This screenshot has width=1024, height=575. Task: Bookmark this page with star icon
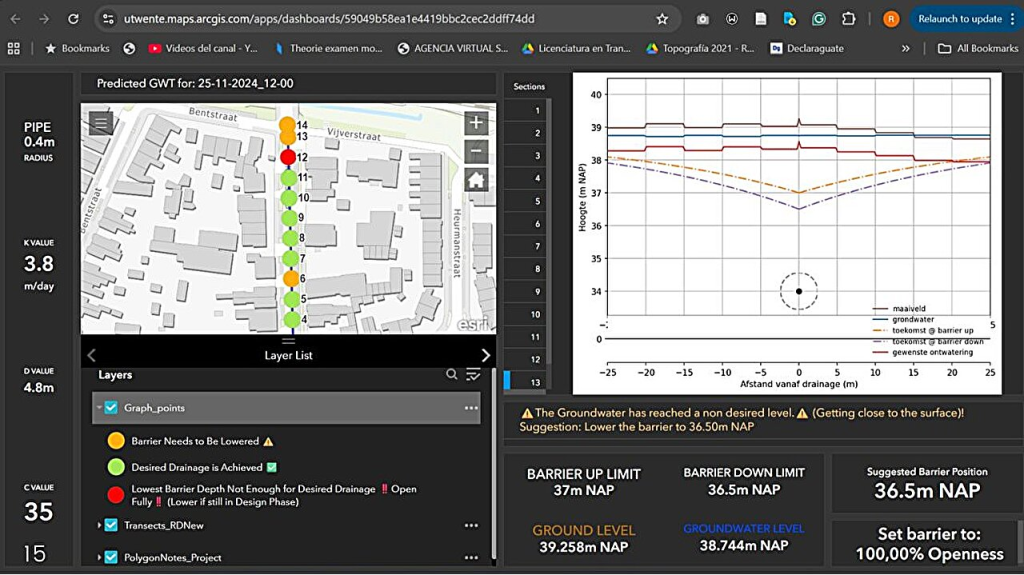[662, 19]
